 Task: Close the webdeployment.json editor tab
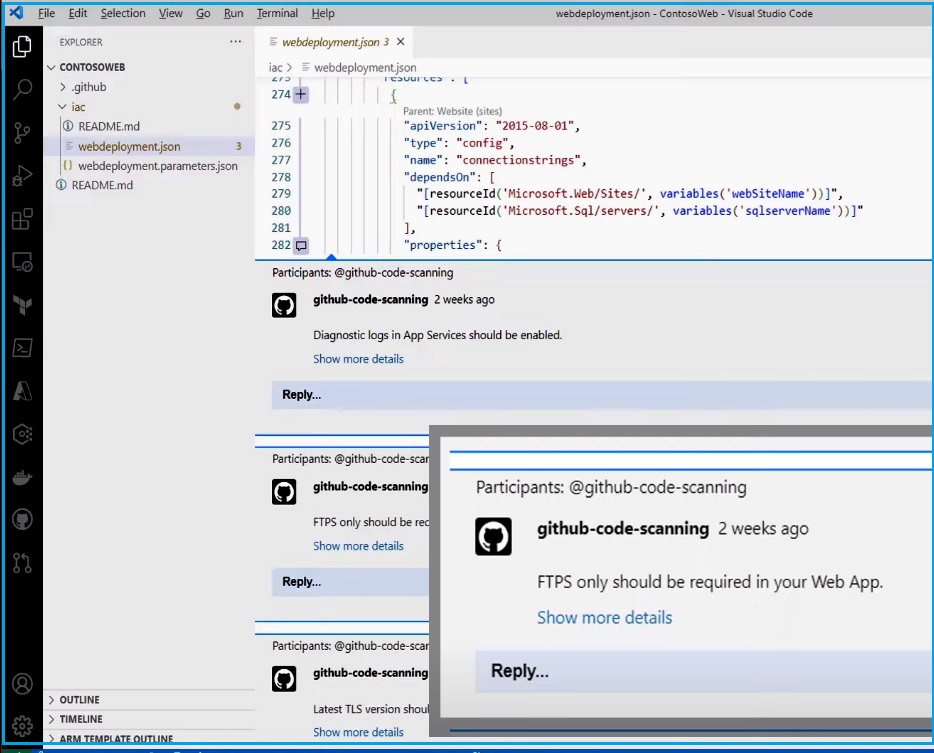tap(401, 42)
